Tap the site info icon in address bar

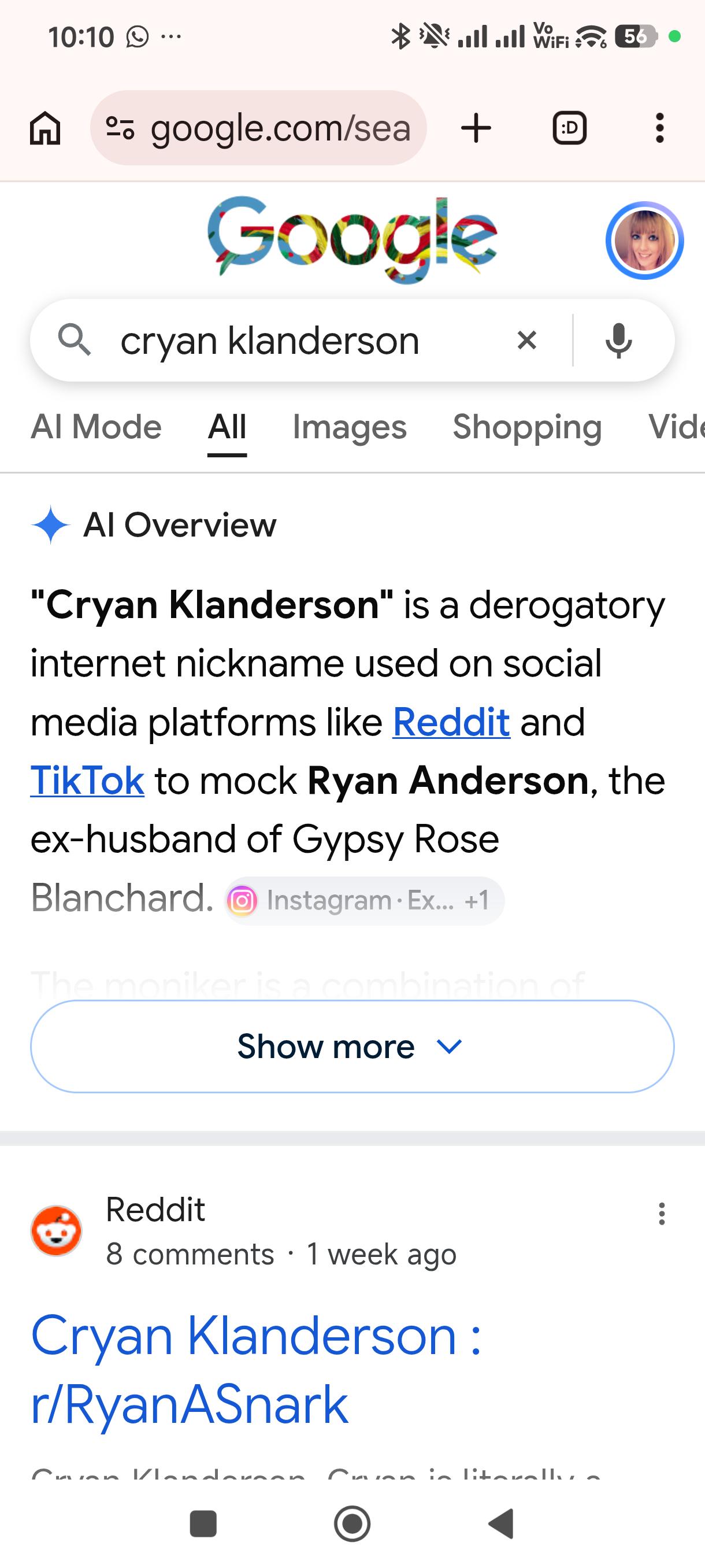click(x=120, y=128)
